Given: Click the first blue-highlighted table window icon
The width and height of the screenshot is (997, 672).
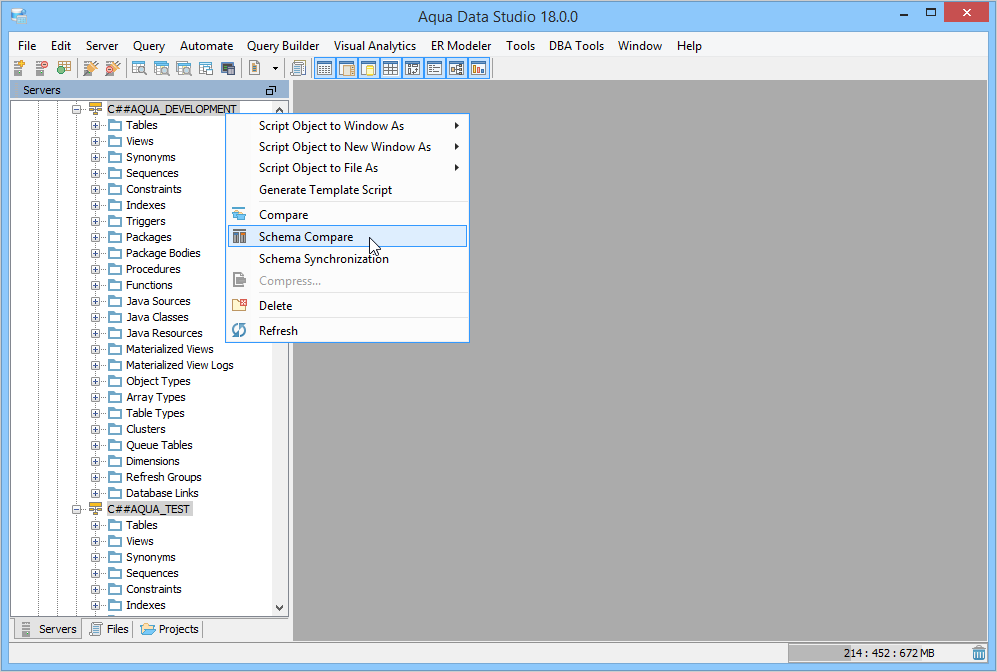Looking at the screenshot, I should (324, 68).
